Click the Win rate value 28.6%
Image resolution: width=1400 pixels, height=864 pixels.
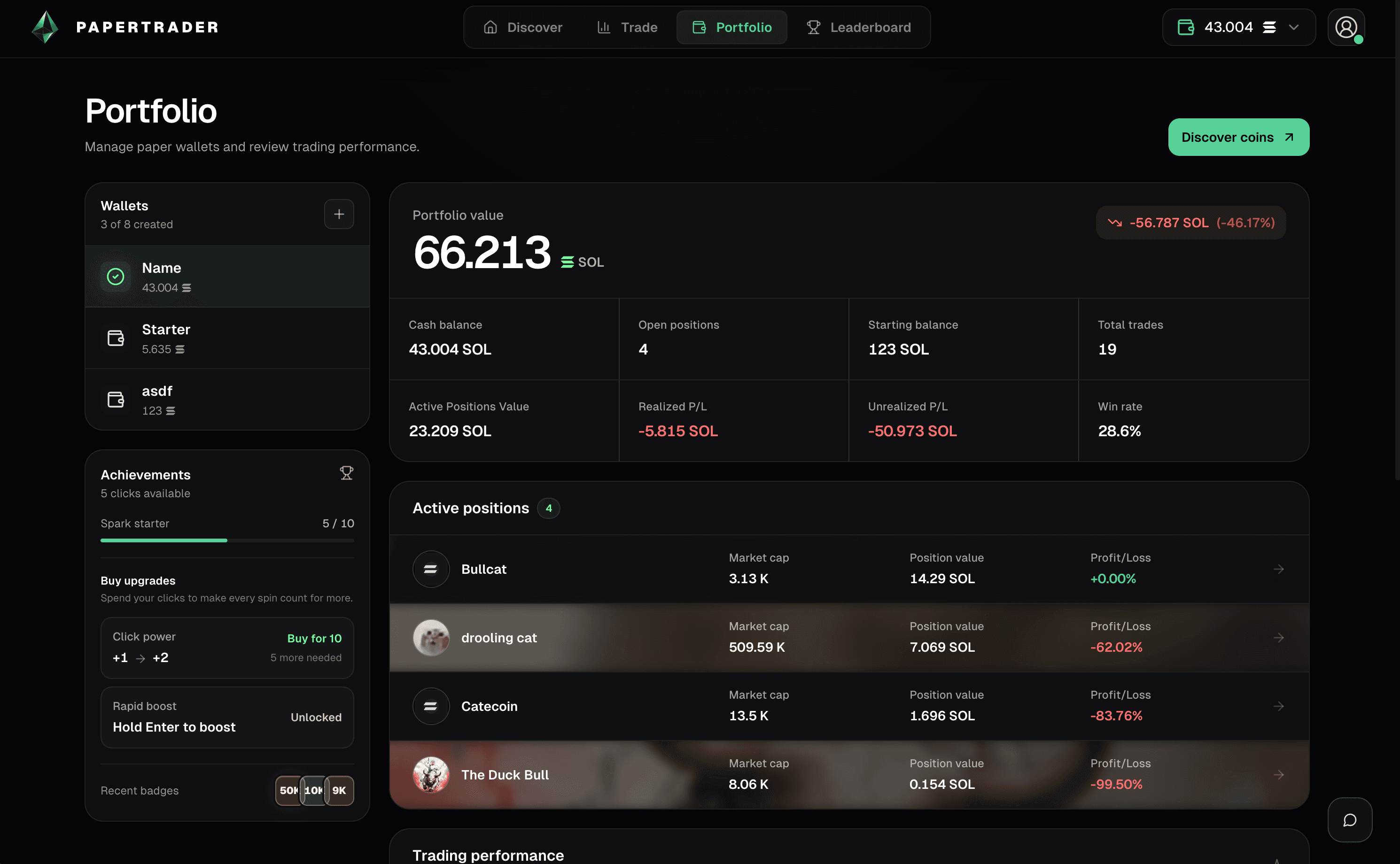point(1120,432)
